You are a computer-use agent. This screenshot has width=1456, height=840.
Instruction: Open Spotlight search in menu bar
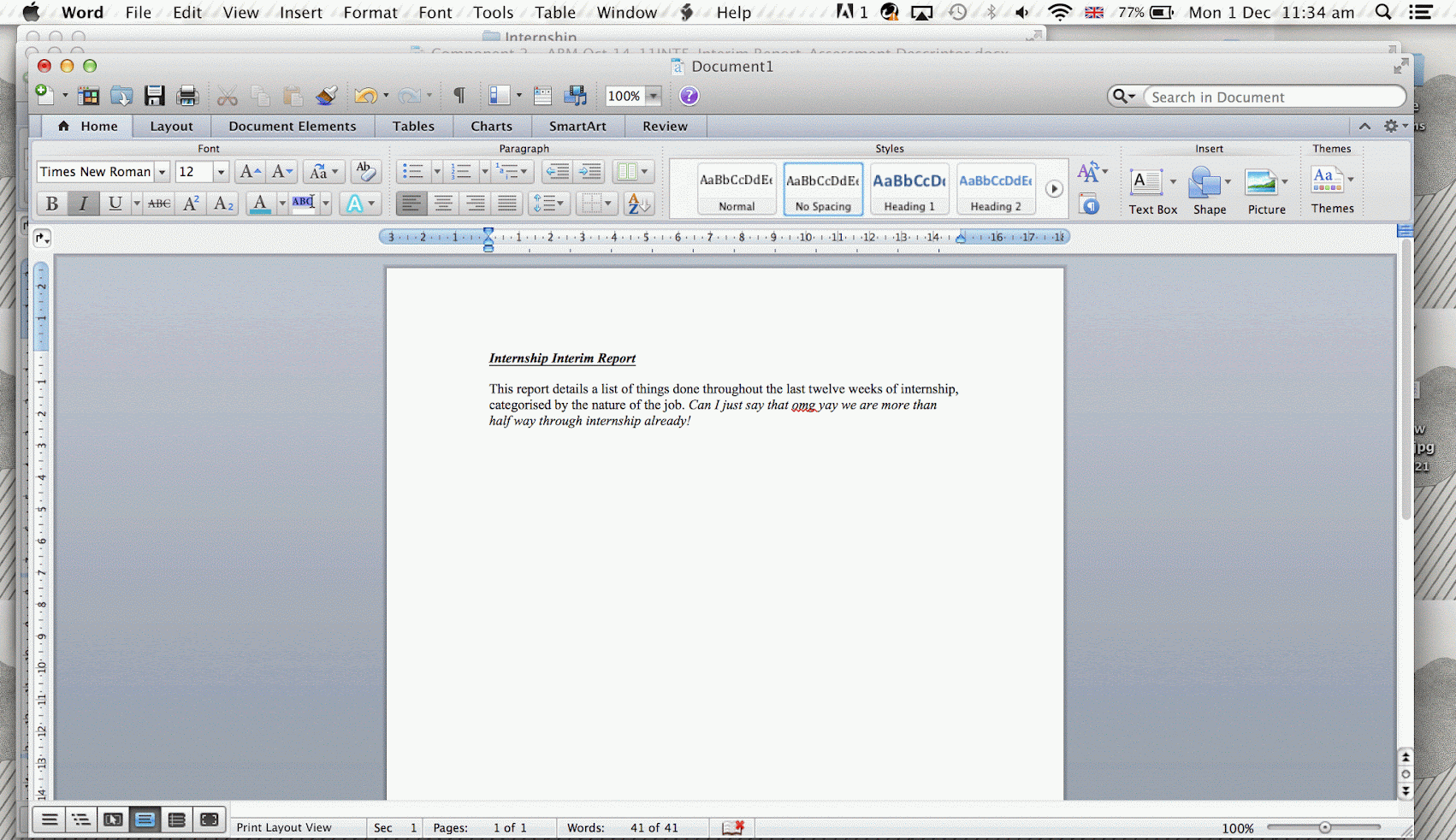(1382, 12)
